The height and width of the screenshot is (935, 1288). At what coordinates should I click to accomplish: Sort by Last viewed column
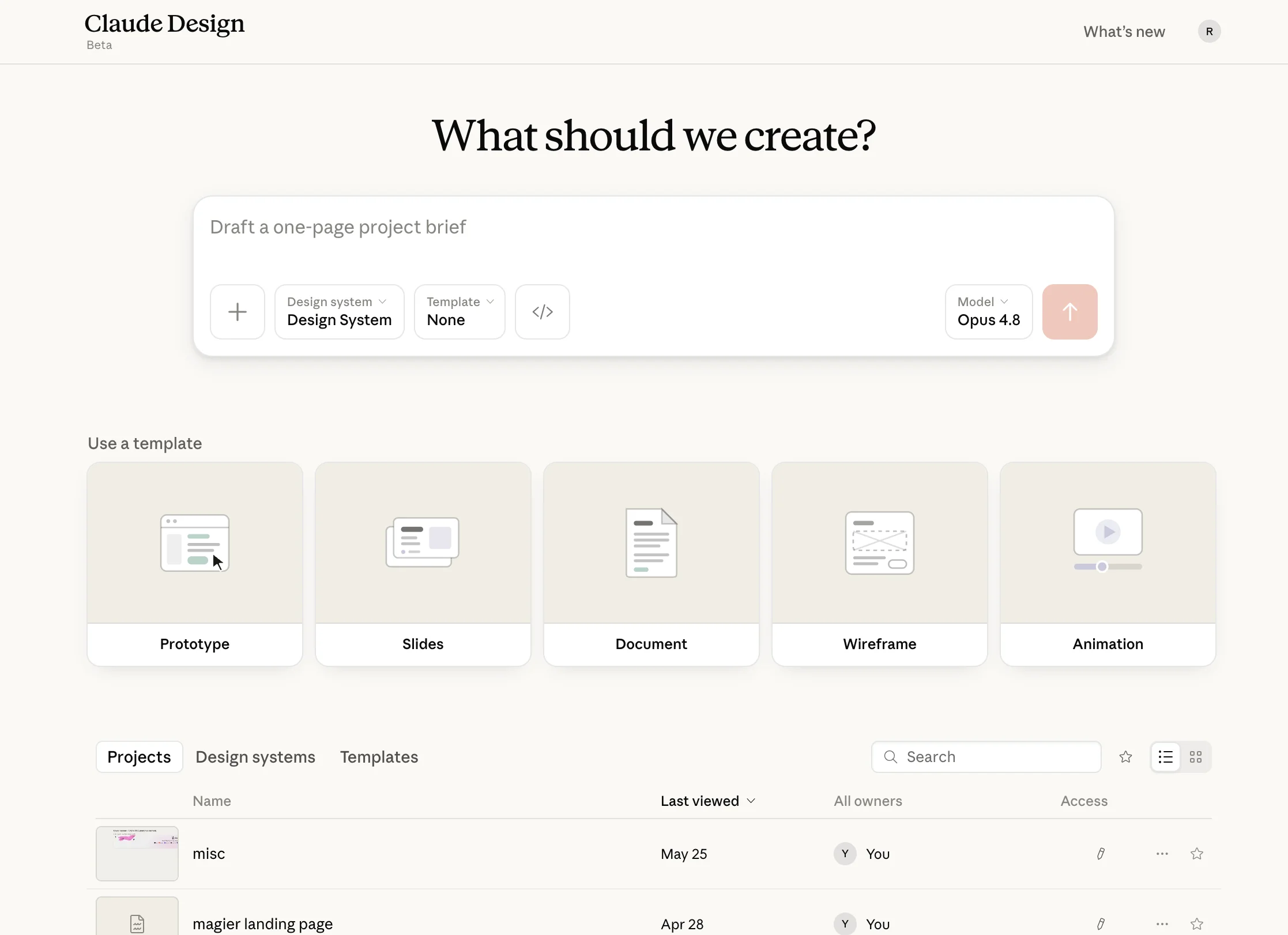click(x=707, y=801)
